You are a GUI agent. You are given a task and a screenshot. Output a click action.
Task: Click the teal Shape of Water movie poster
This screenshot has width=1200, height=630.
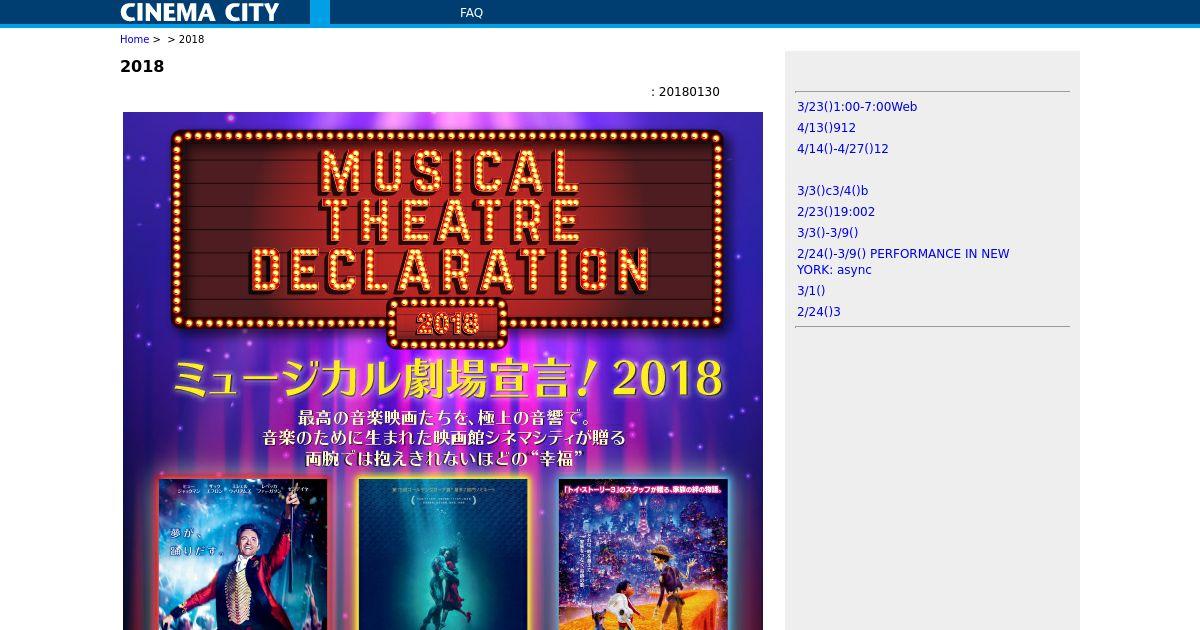pyautogui.click(x=443, y=554)
